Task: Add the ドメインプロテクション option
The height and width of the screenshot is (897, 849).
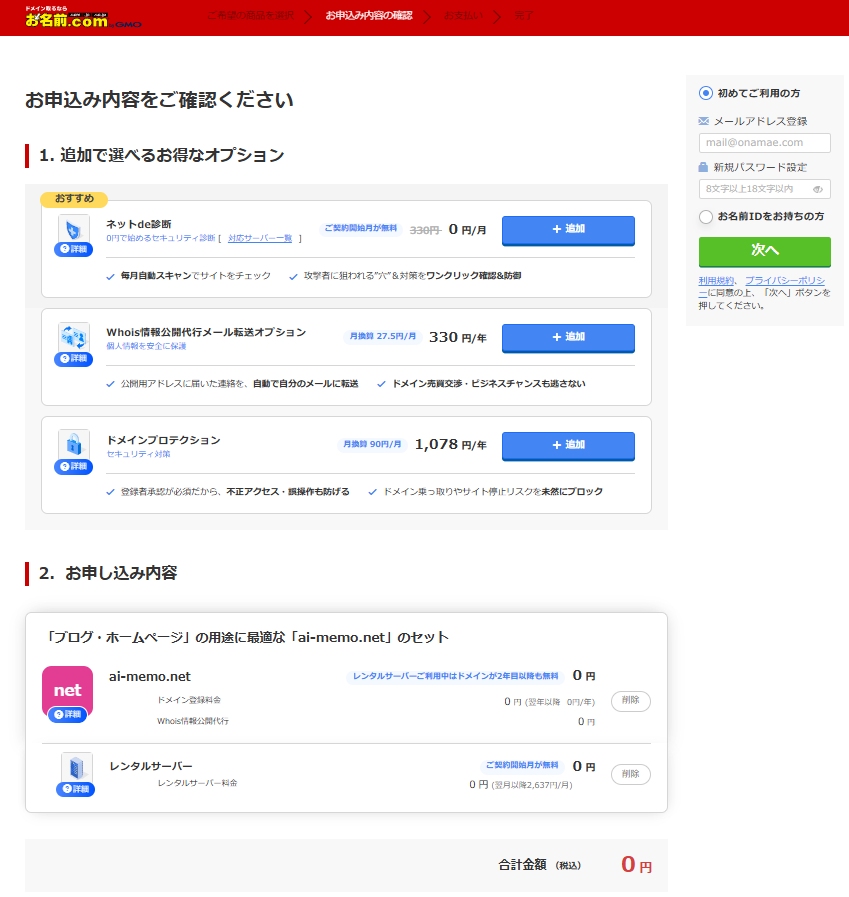Action: [568, 445]
